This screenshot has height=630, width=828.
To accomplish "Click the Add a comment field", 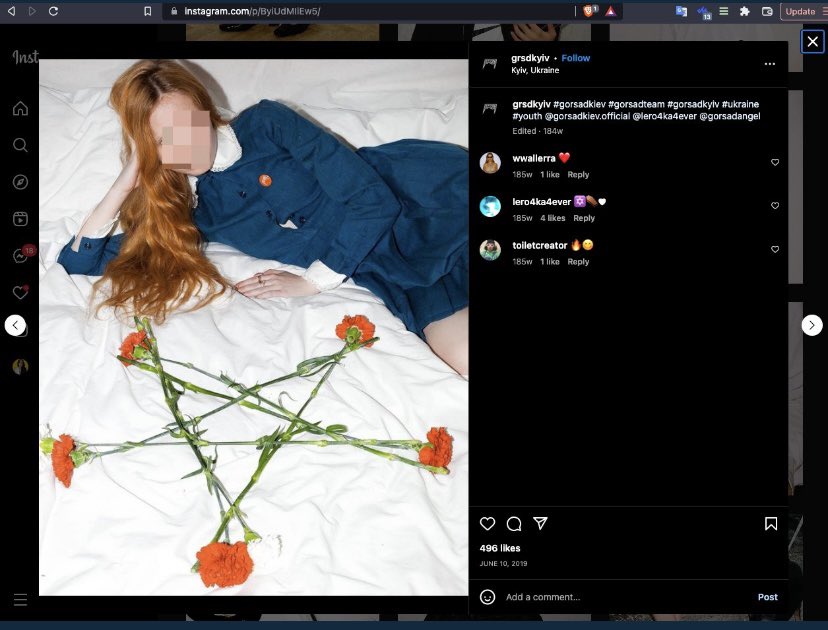I will [627, 597].
